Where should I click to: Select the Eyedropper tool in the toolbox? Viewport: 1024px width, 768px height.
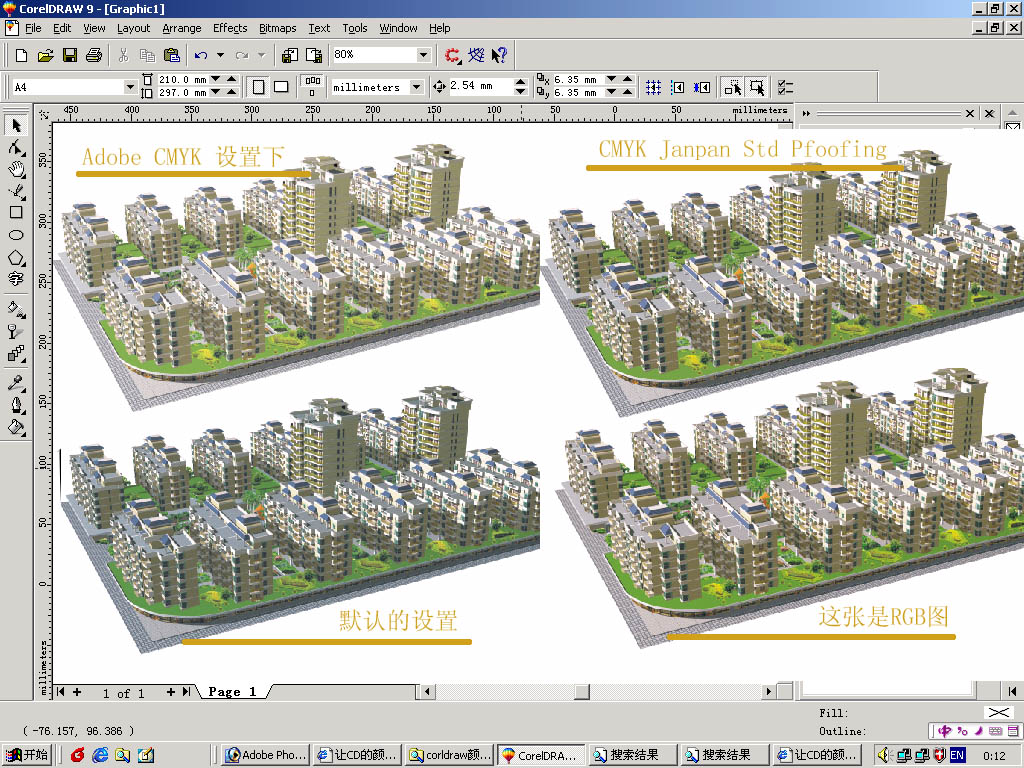coord(16,383)
